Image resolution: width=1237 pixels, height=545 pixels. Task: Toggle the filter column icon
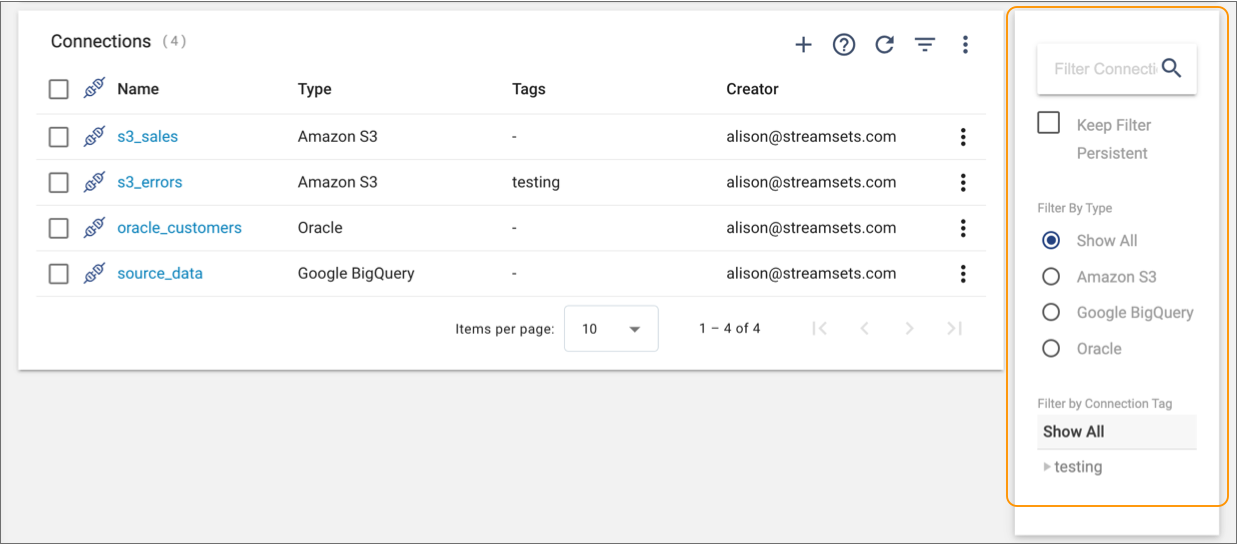(x=925, y=45)
